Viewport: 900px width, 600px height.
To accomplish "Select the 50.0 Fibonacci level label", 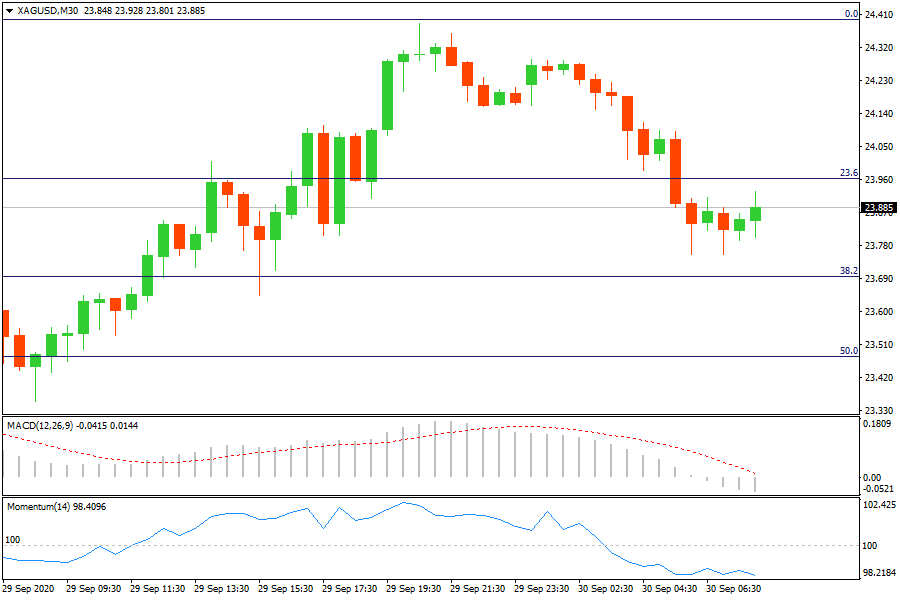I will (848, 351).
